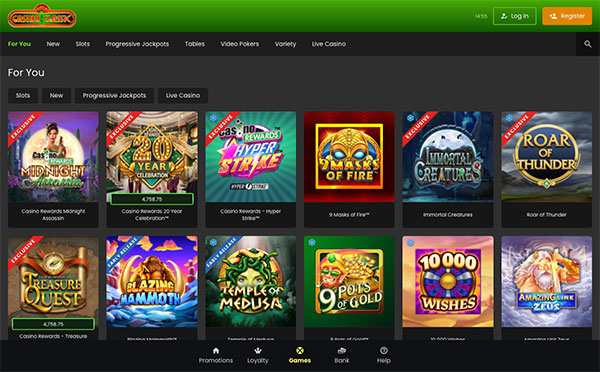Open the Midnight Assassin game thumbnail
600x372 pixels.
(53, 157)
